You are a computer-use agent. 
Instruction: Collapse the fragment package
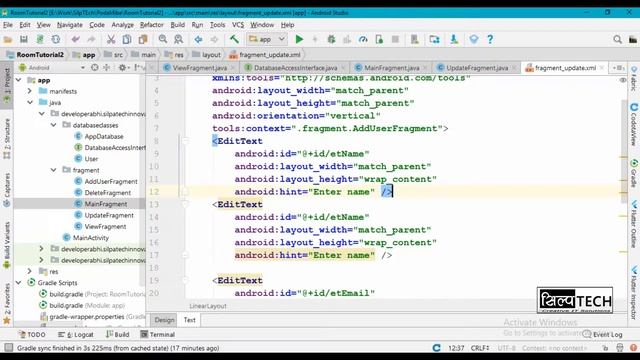point(53,170)
